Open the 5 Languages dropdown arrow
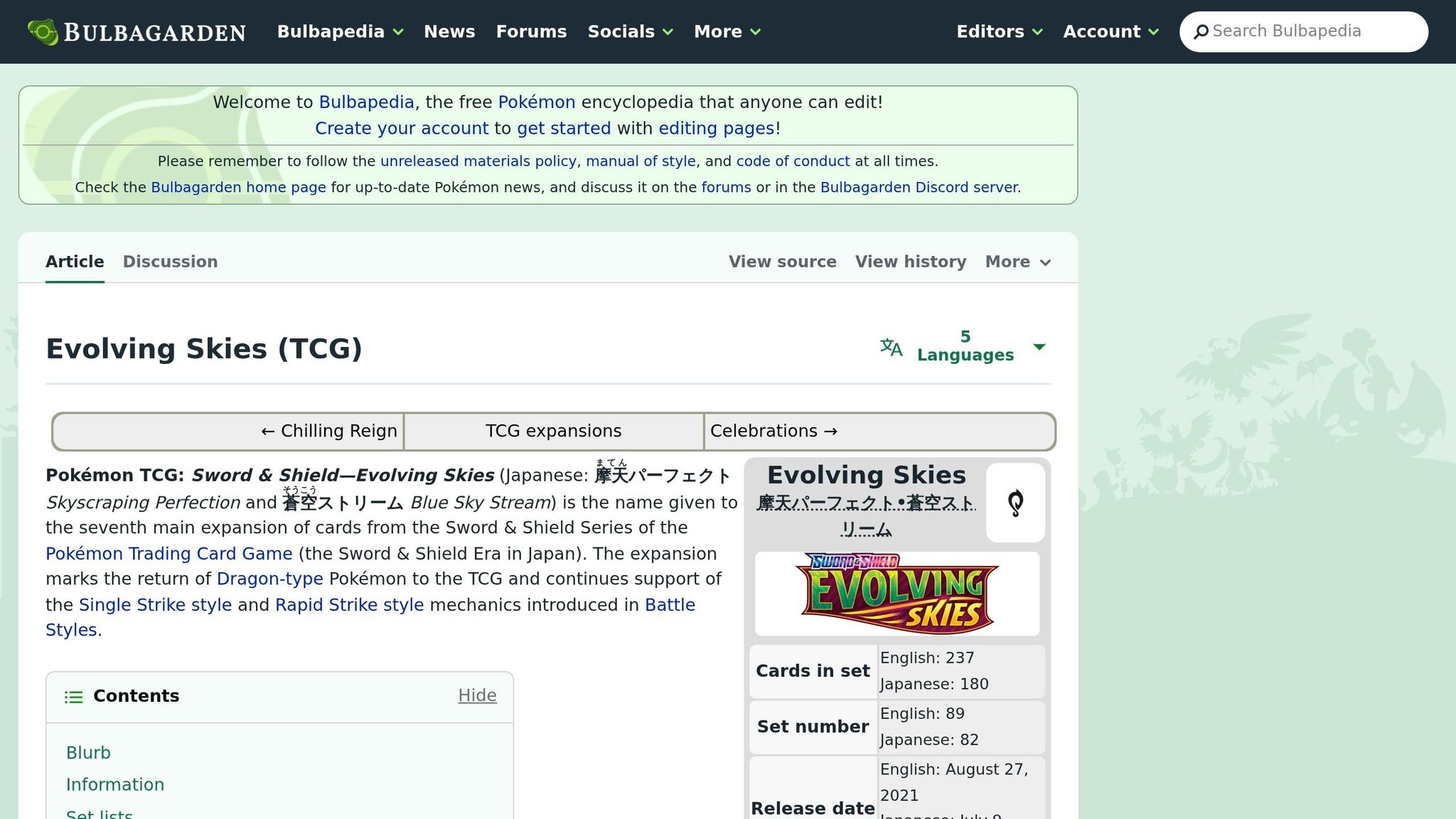This screenshot has width=1456, height=819. click(1039, 347)
